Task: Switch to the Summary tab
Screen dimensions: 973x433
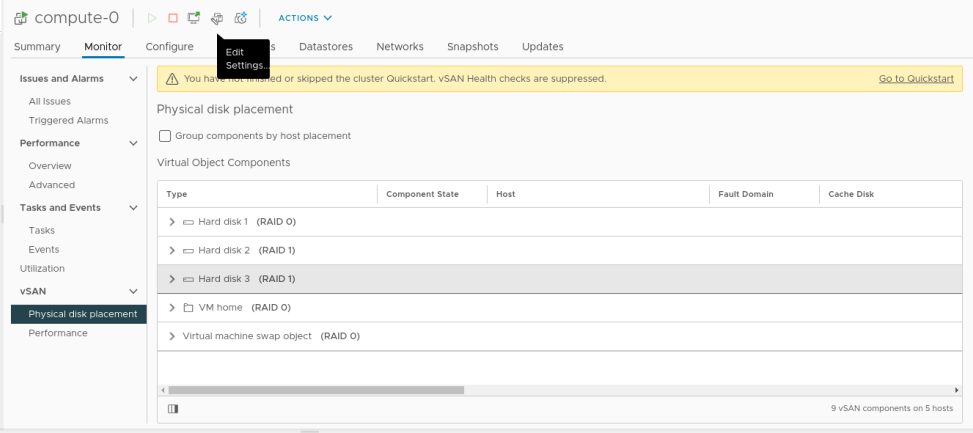Action: click(x=38, y=47)
